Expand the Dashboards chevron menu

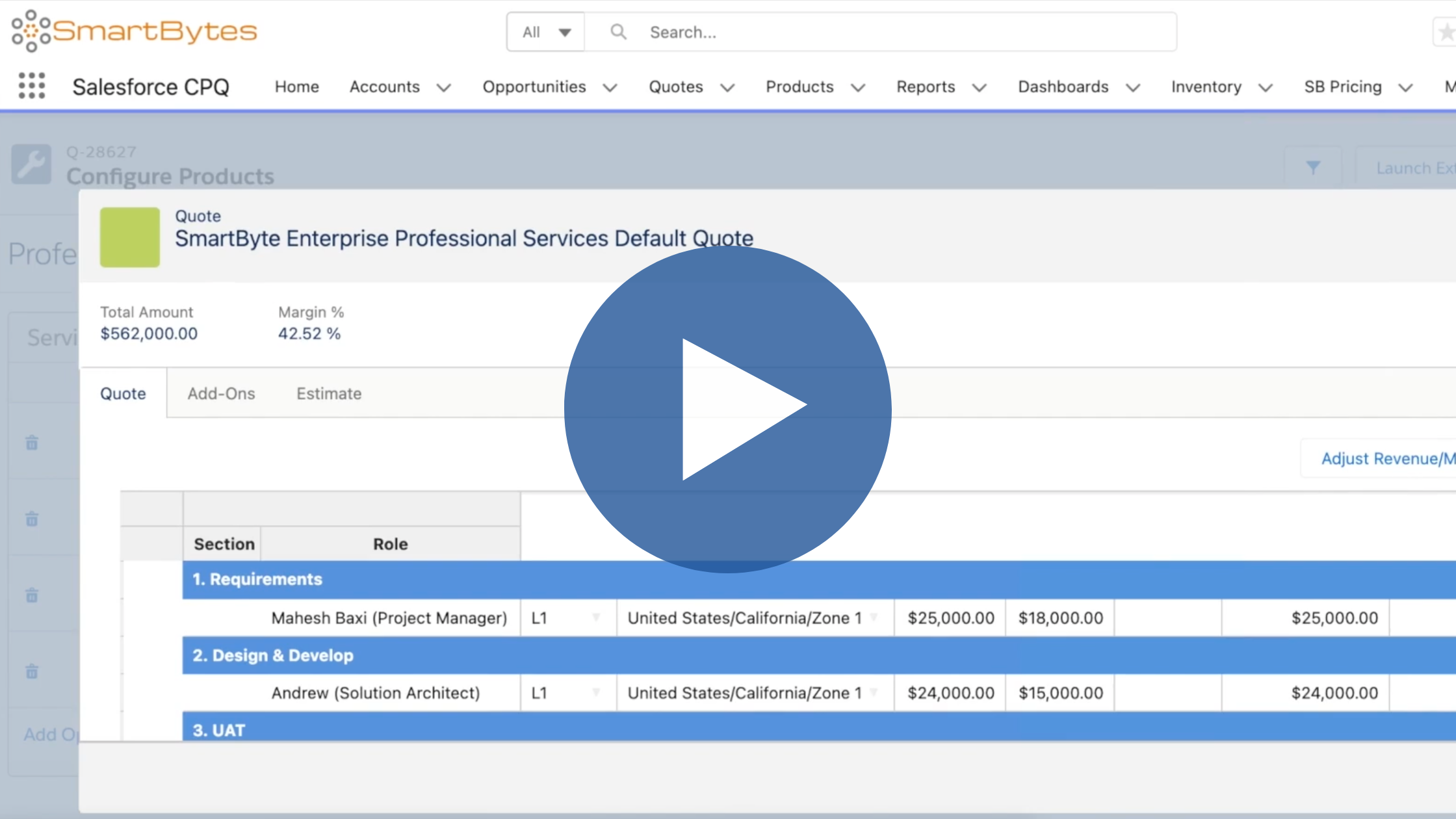point(1134,88)
